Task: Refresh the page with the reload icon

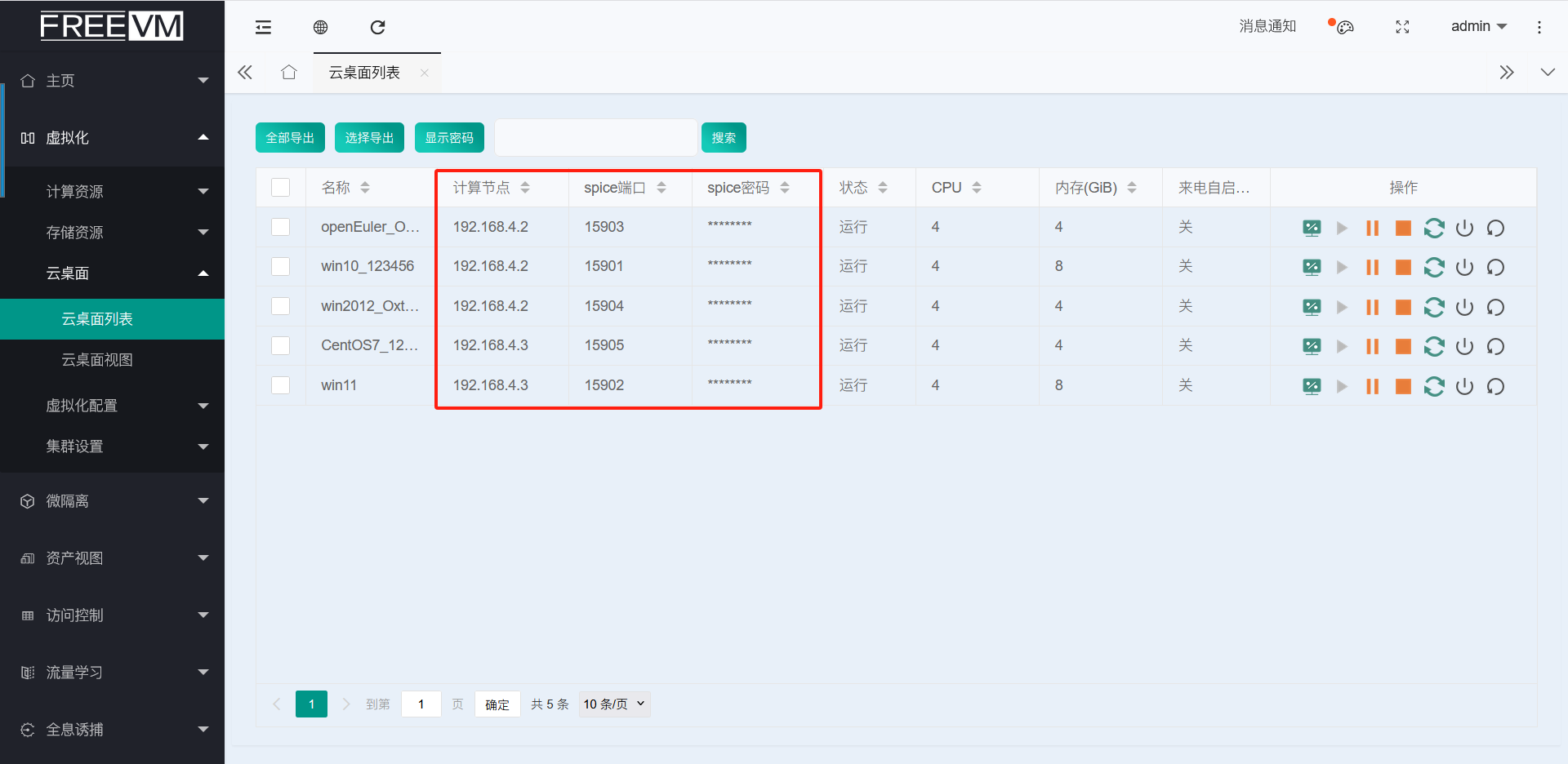Action: (377, 27)
